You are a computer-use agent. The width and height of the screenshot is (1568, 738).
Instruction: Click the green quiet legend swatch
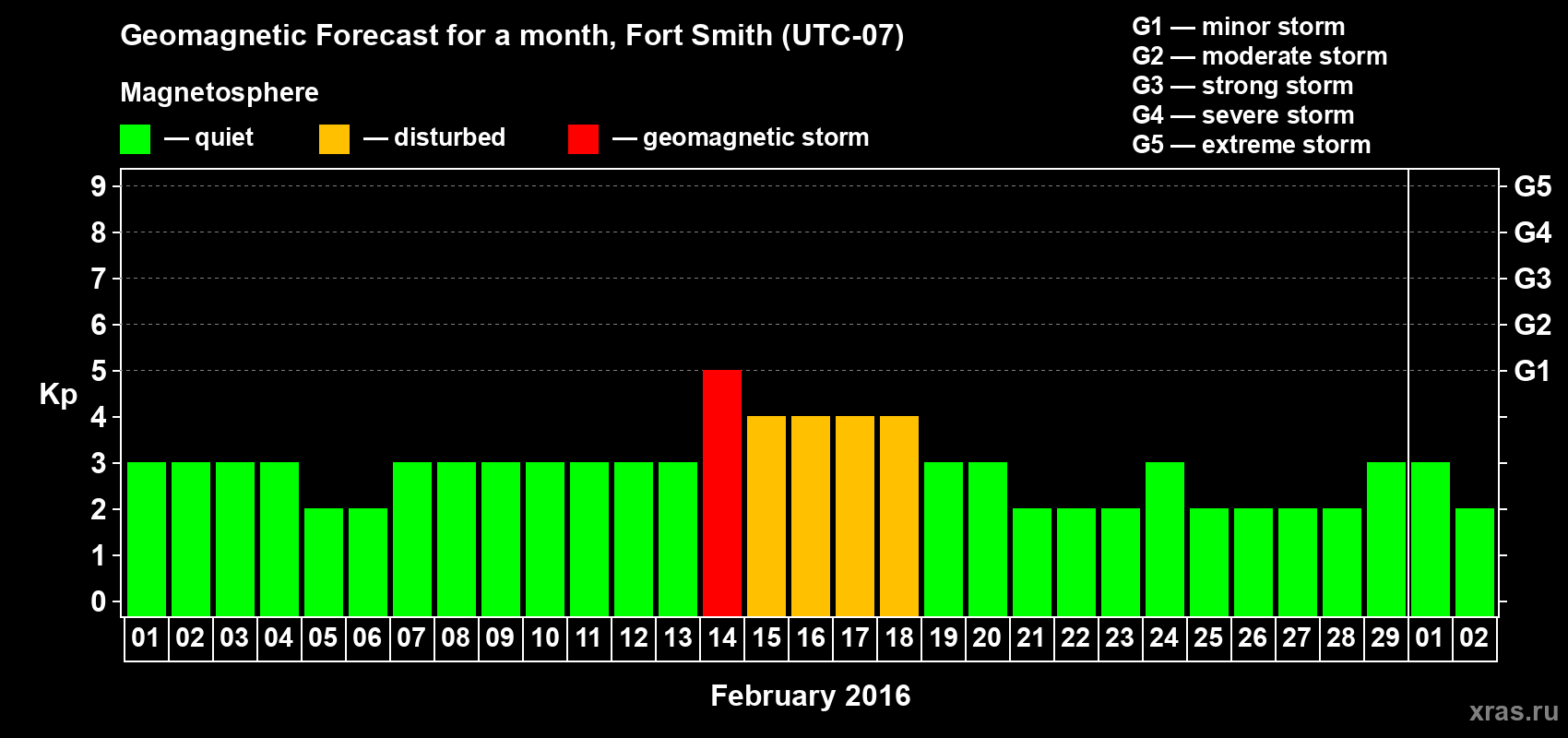tap(135, 139)
